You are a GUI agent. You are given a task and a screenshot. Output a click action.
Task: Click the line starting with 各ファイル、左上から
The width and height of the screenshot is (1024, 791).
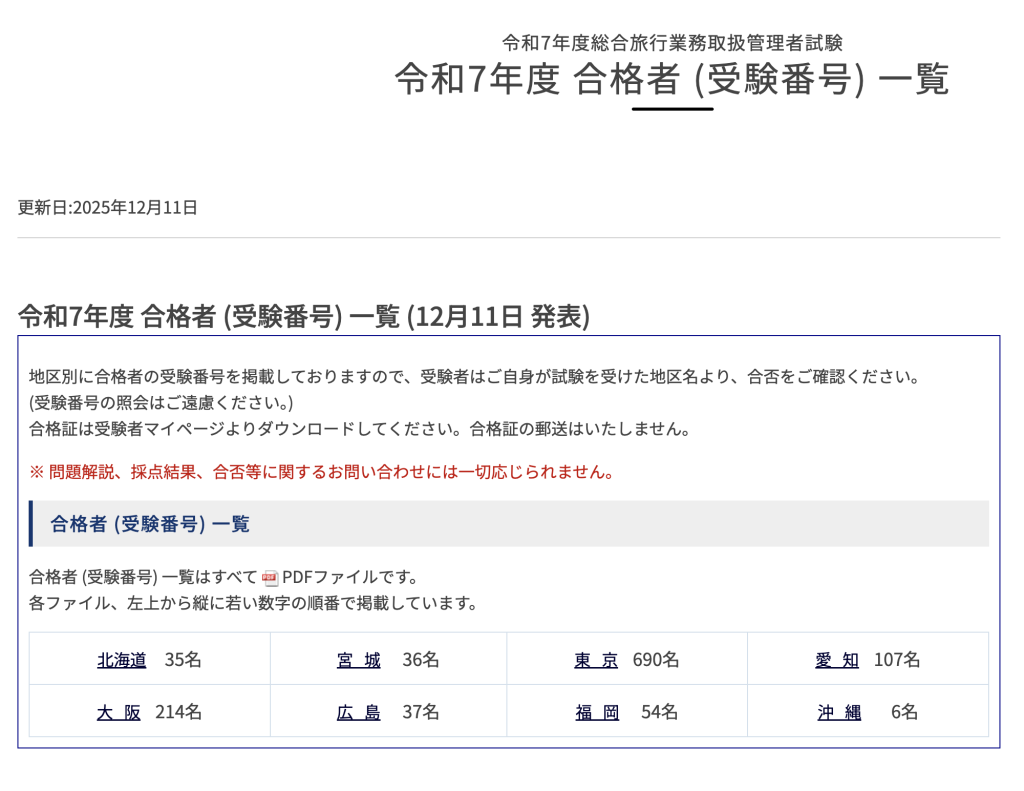click(x=253, y=603)
